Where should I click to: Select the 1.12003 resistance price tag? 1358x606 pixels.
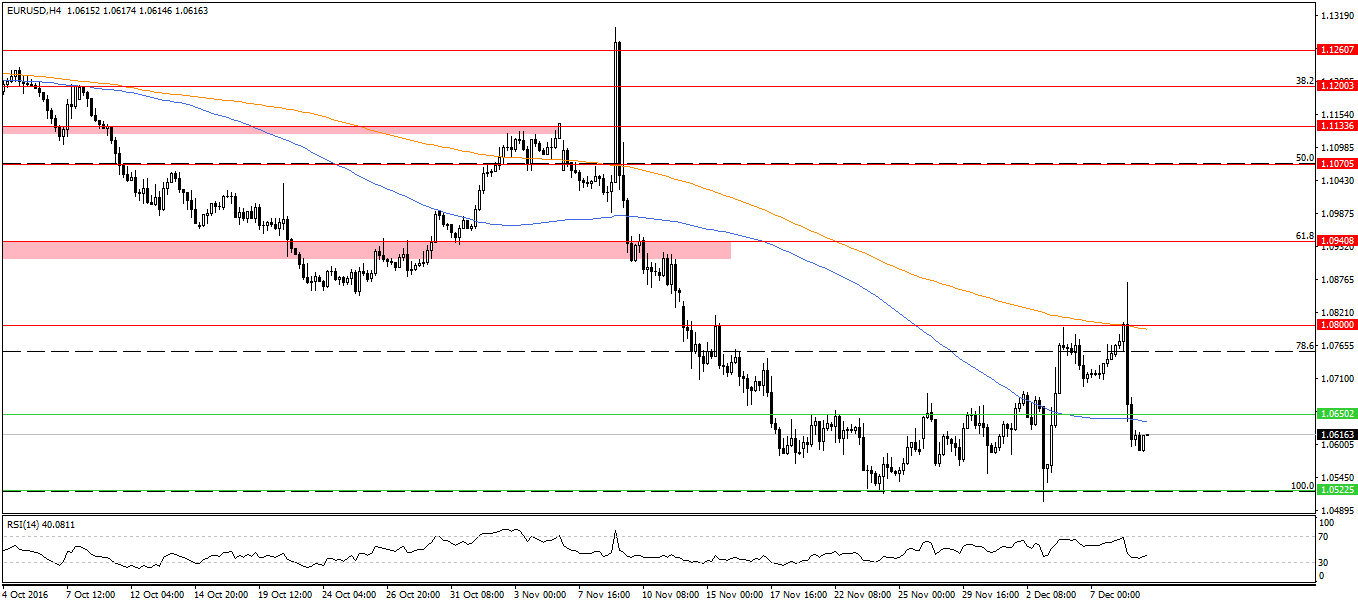tap(1336, 87)
